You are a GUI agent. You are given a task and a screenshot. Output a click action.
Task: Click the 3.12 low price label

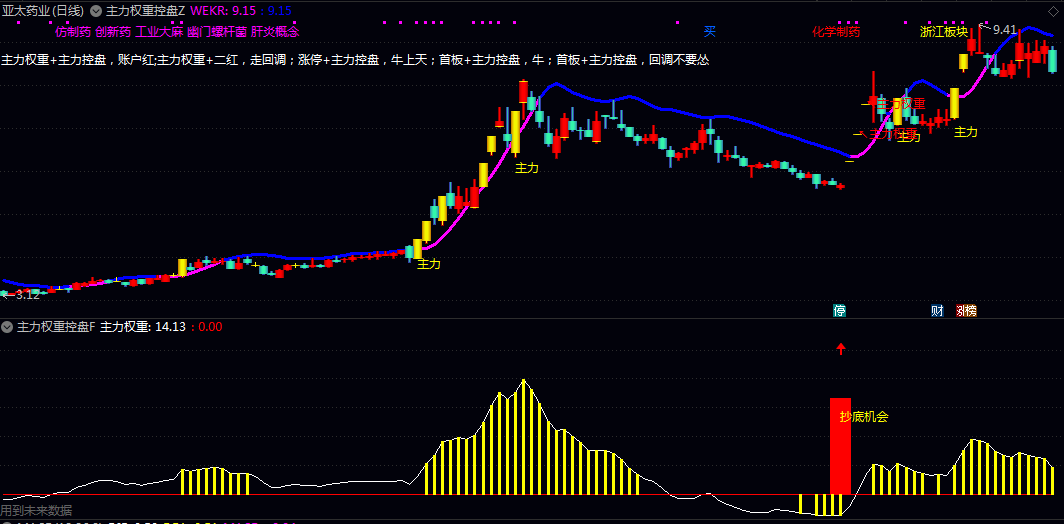(28, 295)
